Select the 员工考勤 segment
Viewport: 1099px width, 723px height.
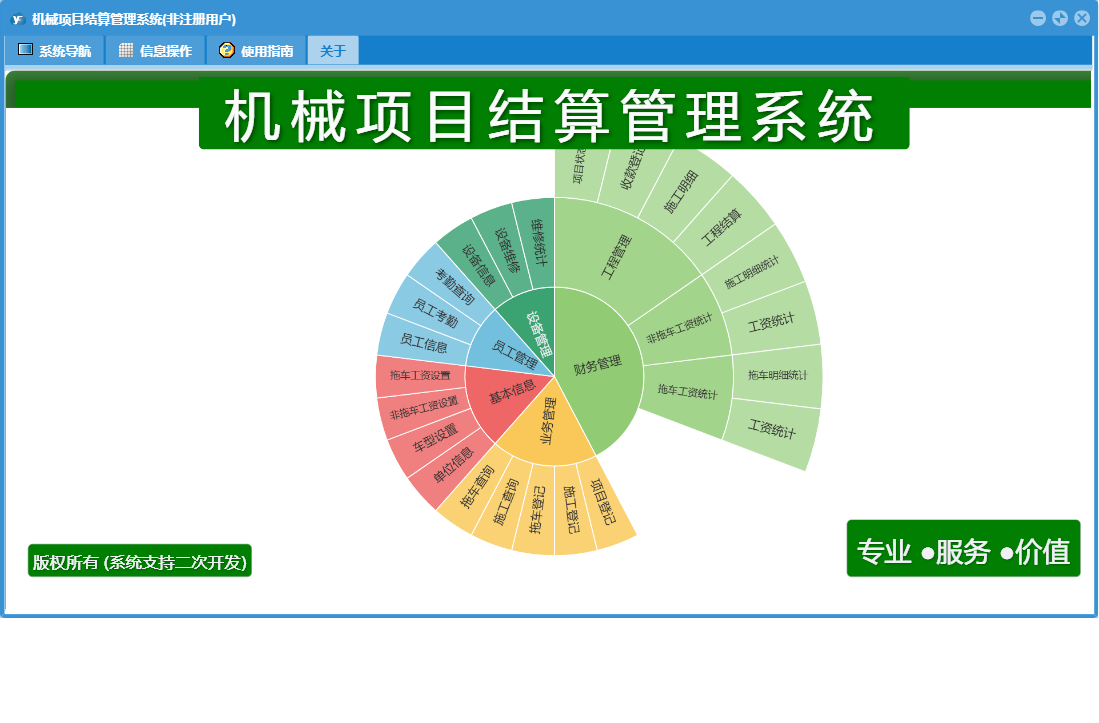[x=435, y=313]
